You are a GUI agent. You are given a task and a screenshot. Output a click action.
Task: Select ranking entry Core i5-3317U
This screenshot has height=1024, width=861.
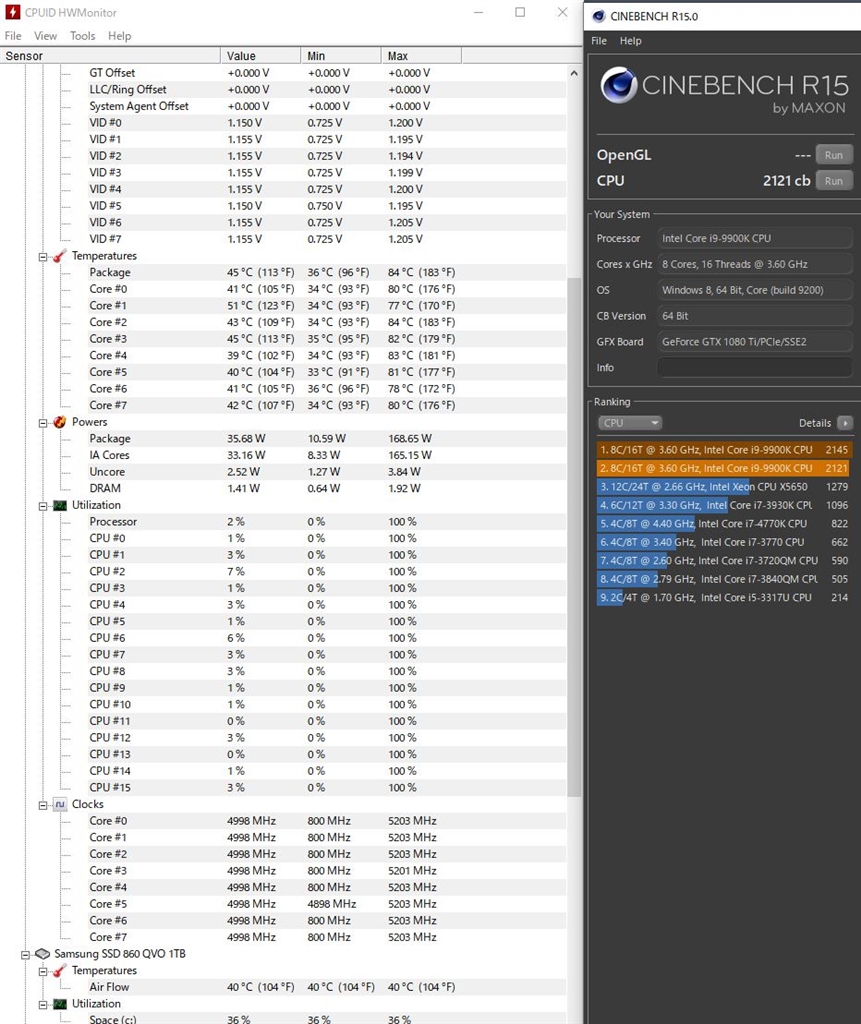click(724, 598)
